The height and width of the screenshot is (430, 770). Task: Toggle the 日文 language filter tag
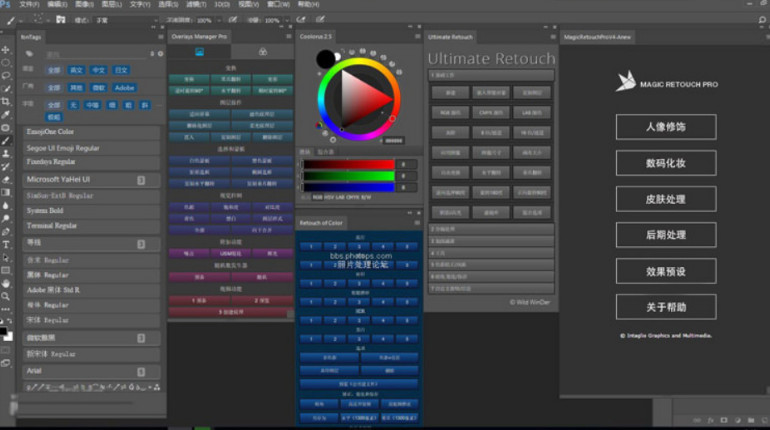coord(121,71)
